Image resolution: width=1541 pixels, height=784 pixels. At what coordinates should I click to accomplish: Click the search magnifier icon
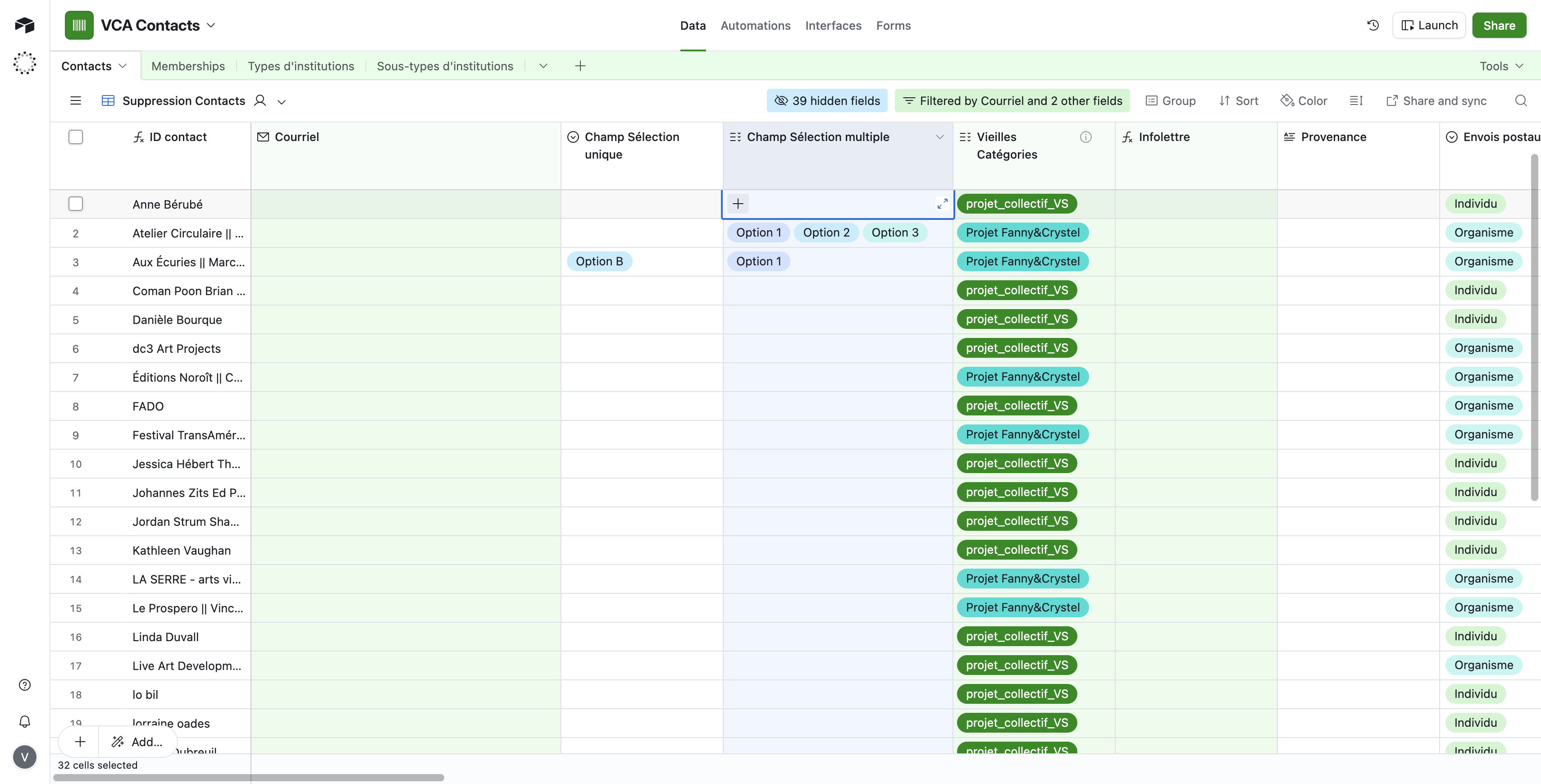tap(1521, 100)
